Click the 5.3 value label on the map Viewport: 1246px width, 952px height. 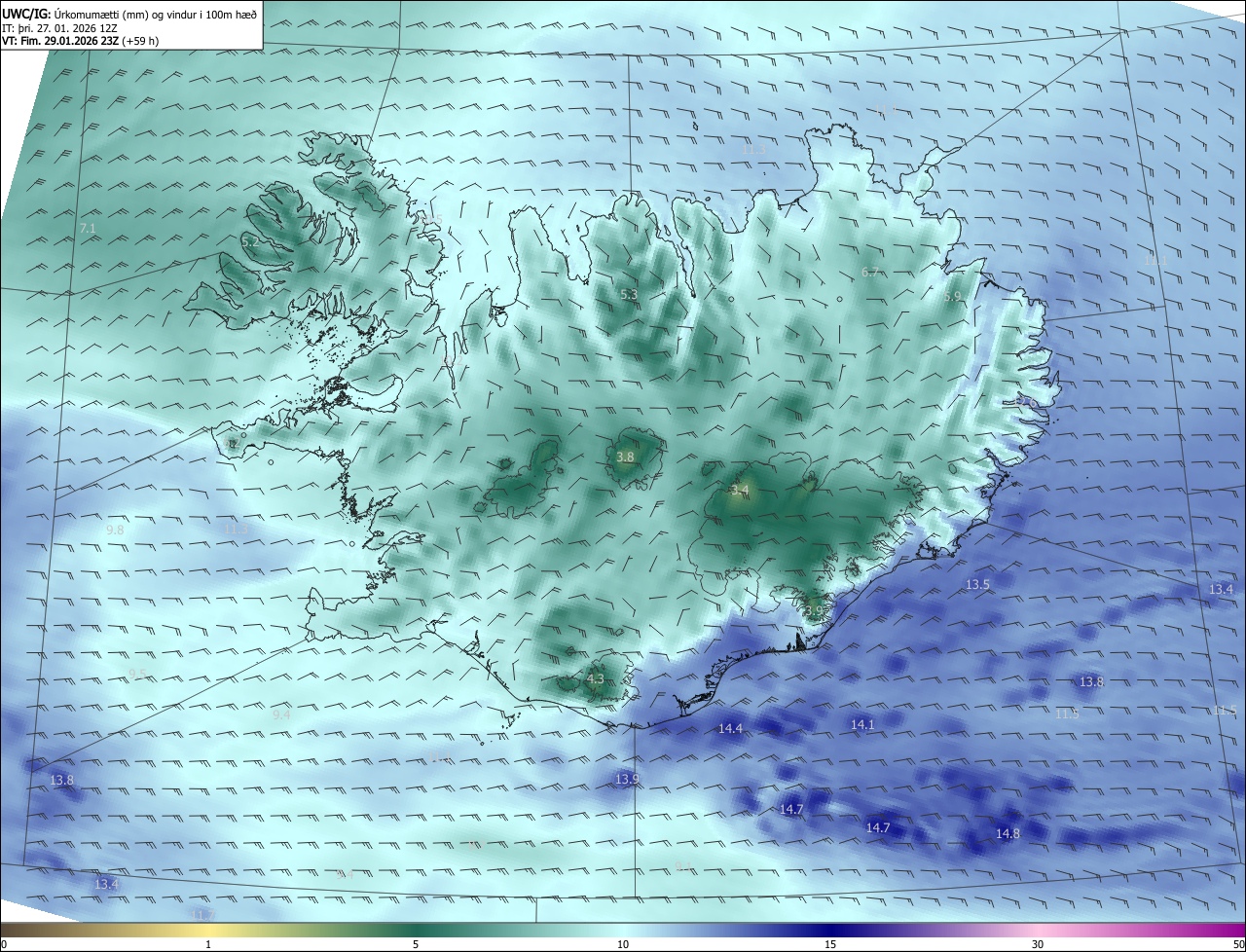(x=629, y=294)
